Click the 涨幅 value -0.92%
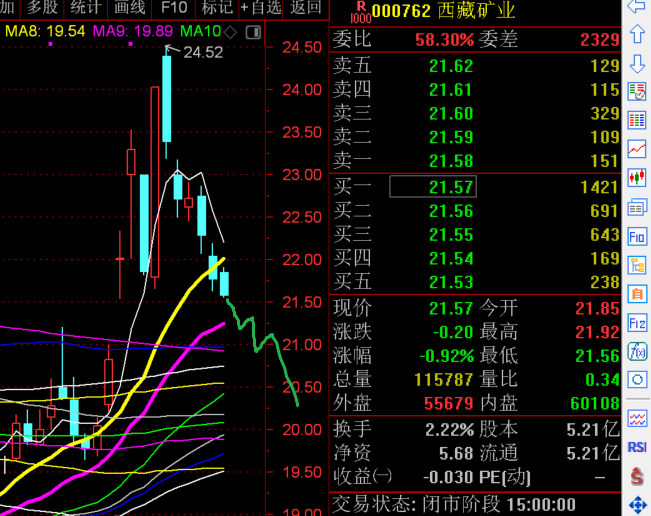The width and height of the screenshot is (651, 516). [446, 356]
